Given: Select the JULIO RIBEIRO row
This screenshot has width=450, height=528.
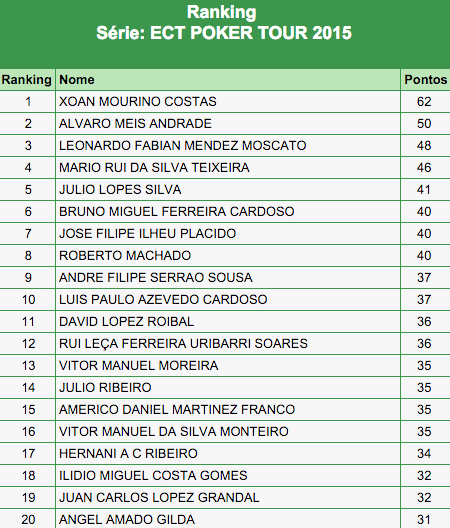Looking at the screenshot, I should pyautogui.click(x=225, y=388).
